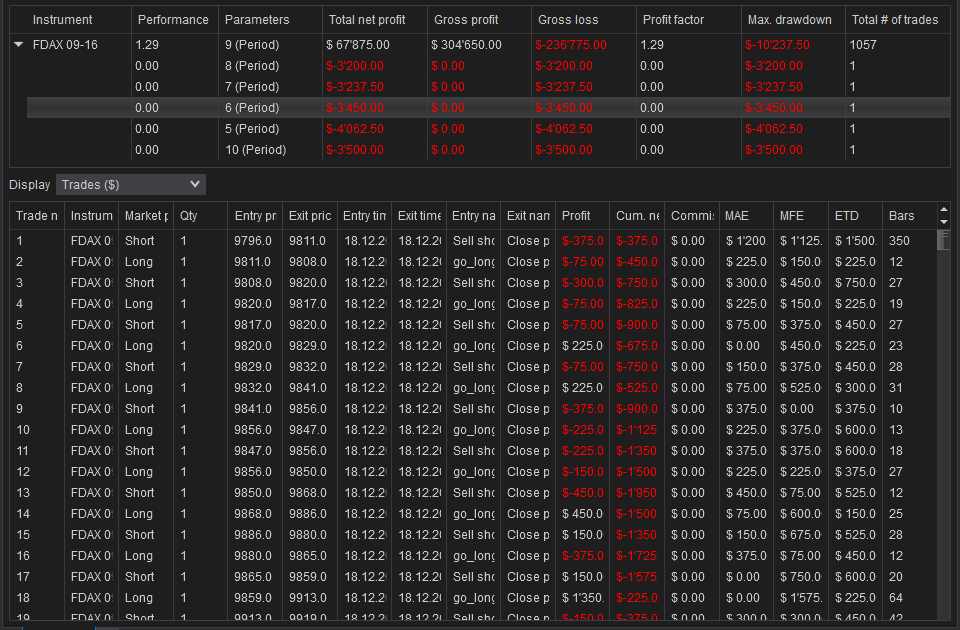Click the trades table vertical scrollbar thumb

(943, 239)
